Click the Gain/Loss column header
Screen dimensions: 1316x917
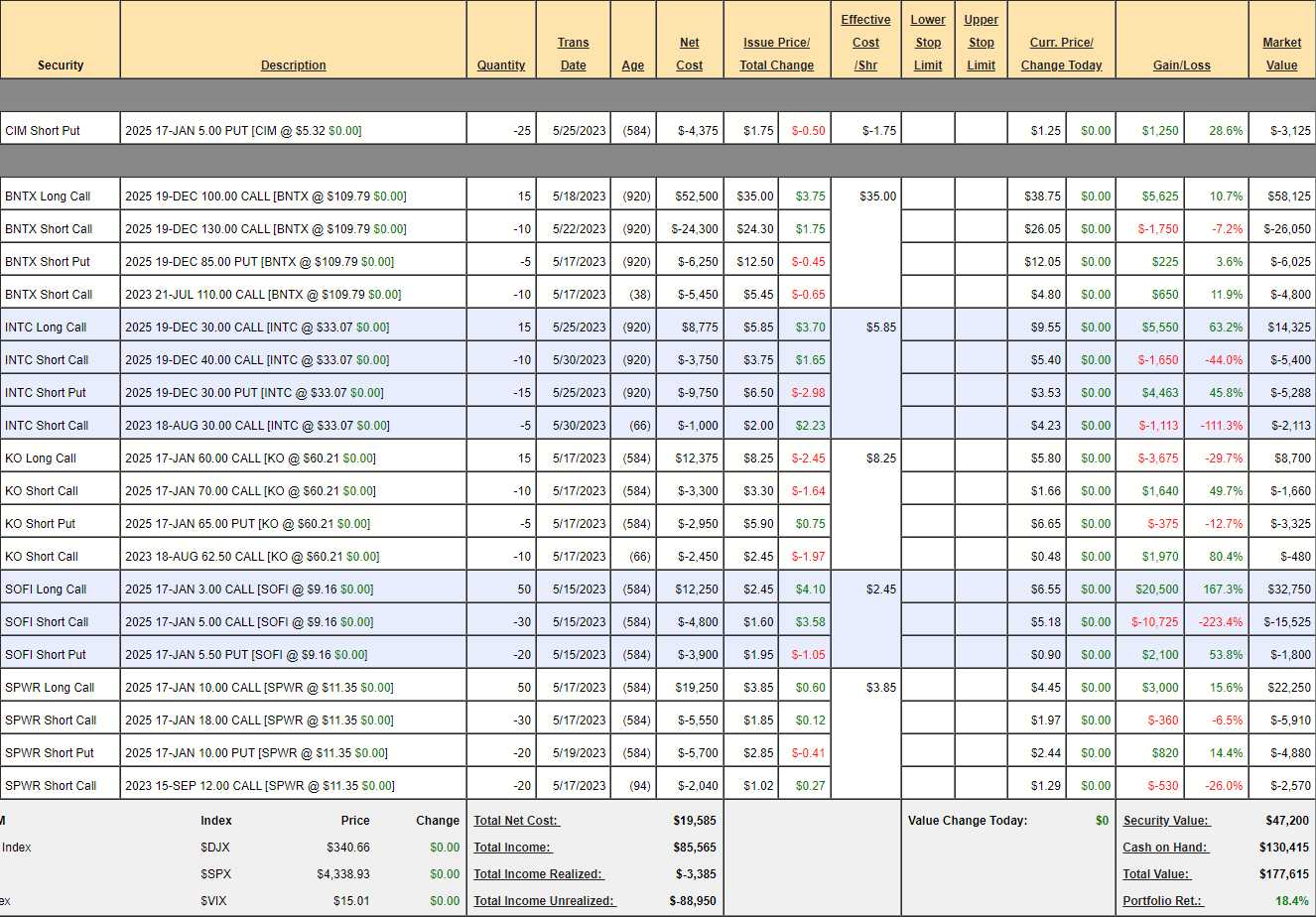point(1181,65)
